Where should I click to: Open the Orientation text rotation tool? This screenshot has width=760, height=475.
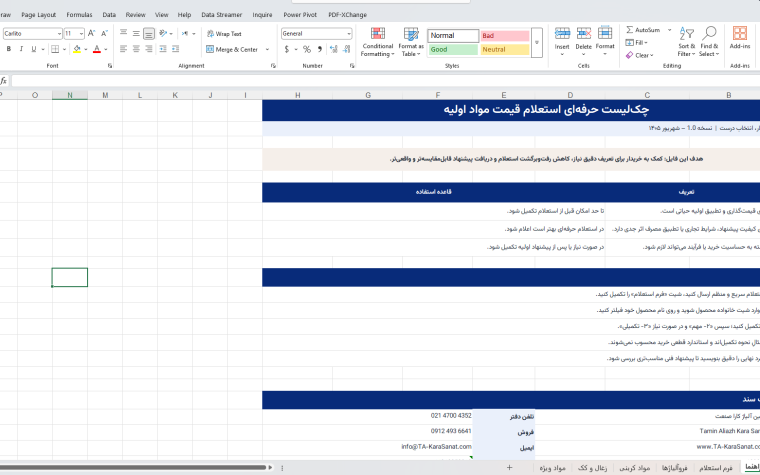[163, 33]
